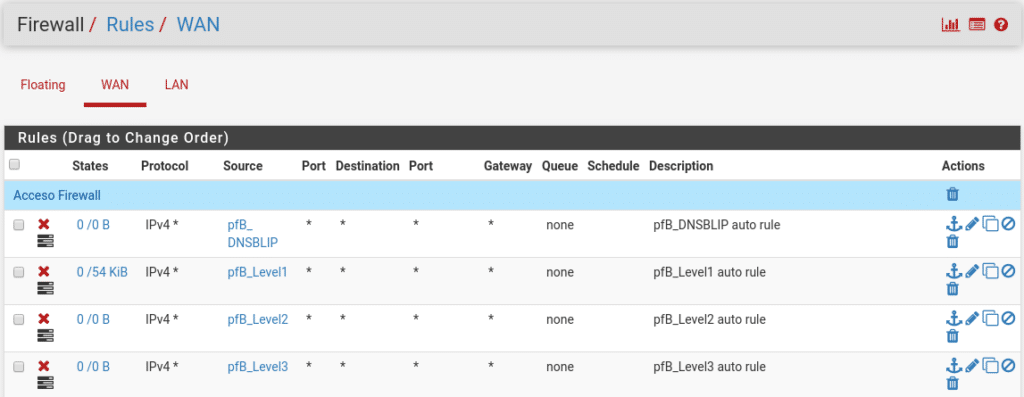Toggle the select-all checkbox in table header

[x=14, y=165]
